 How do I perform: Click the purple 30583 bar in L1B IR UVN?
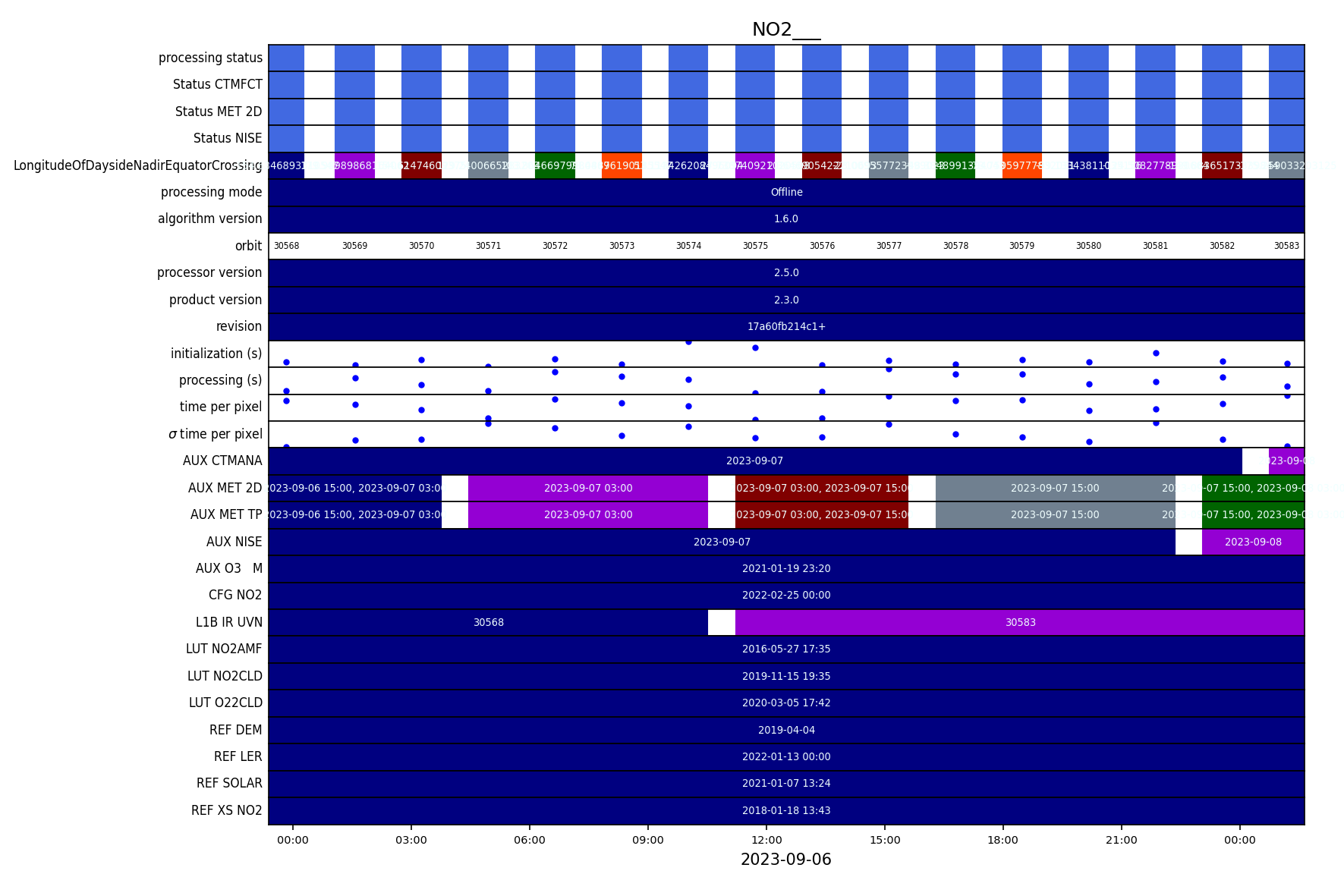coord(1020,622)
